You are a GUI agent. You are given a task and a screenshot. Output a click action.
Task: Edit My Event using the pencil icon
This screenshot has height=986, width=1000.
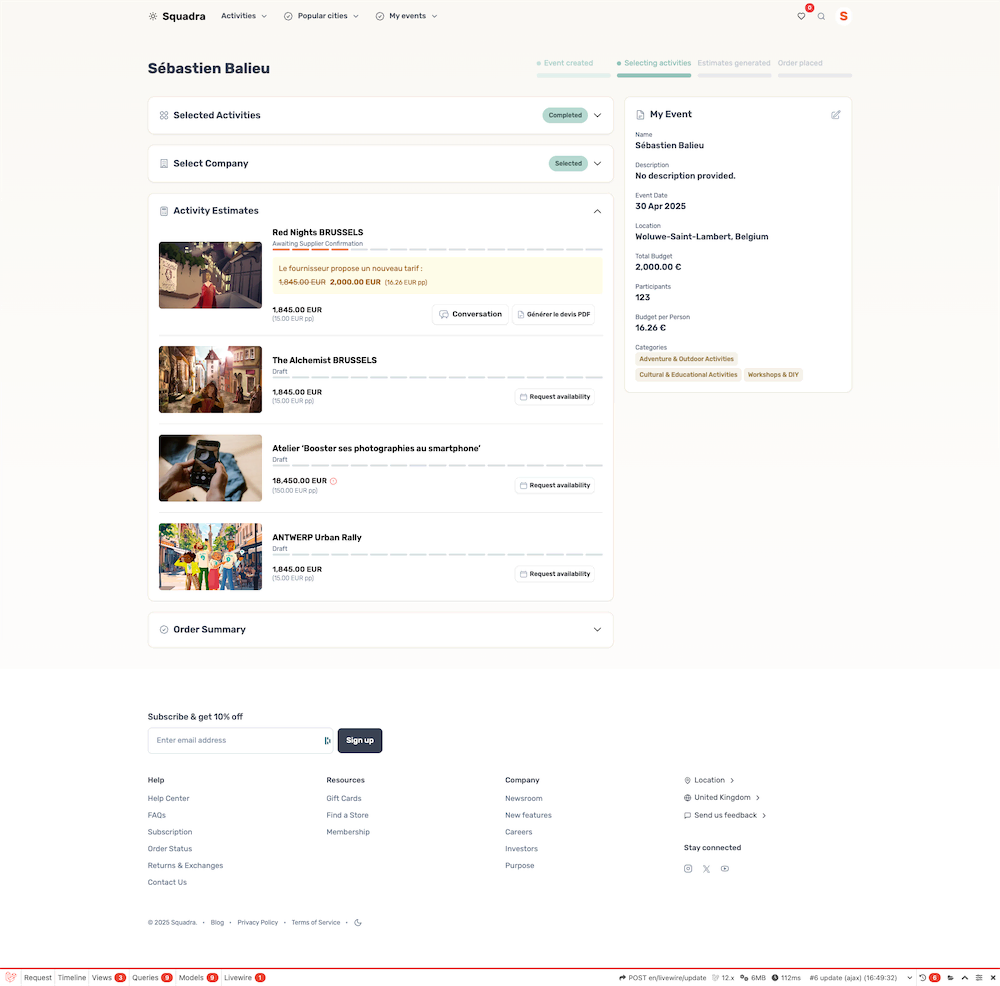(x=836, y=114)
